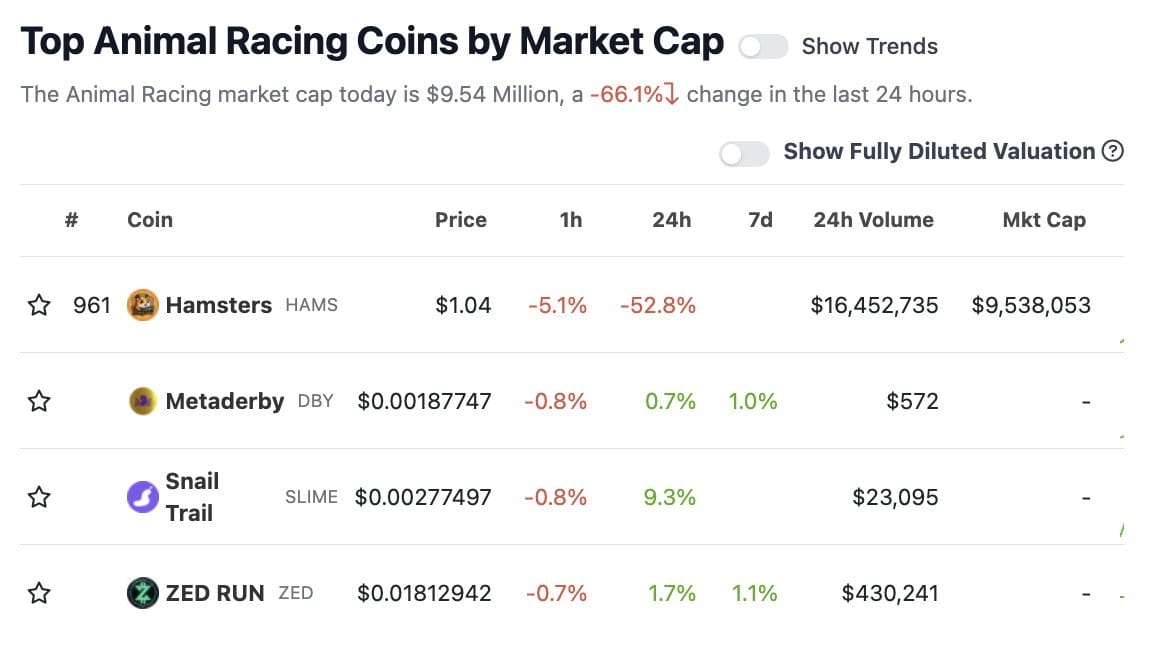The height and width of the screenshot is (668, 1154).
Task: Favorite Snail Trail using its star icon
Action: click(x=39, y=497)
